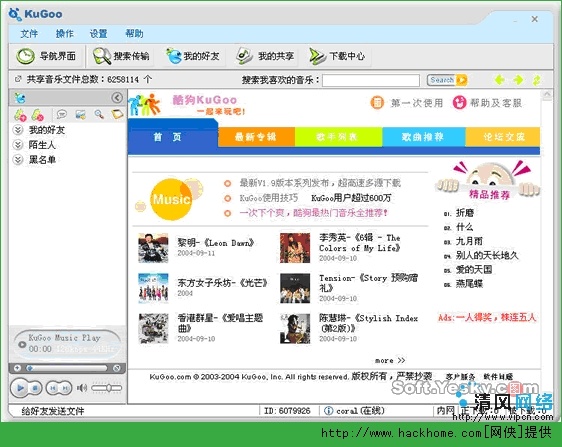Image resolution: width=562 pixels, height=447 pixels.
Task: Select recommended song 折磨
Action: (x=465, y=213)
